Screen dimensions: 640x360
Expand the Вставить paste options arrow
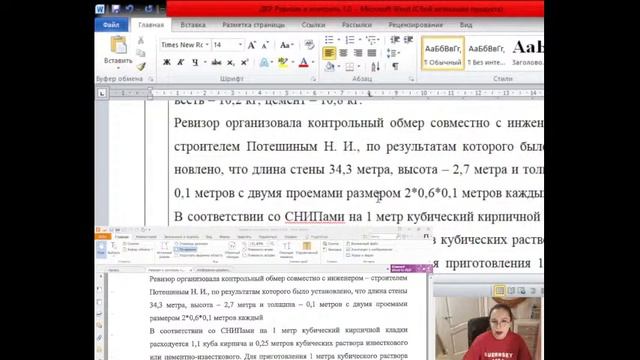(x=118, y=68)
